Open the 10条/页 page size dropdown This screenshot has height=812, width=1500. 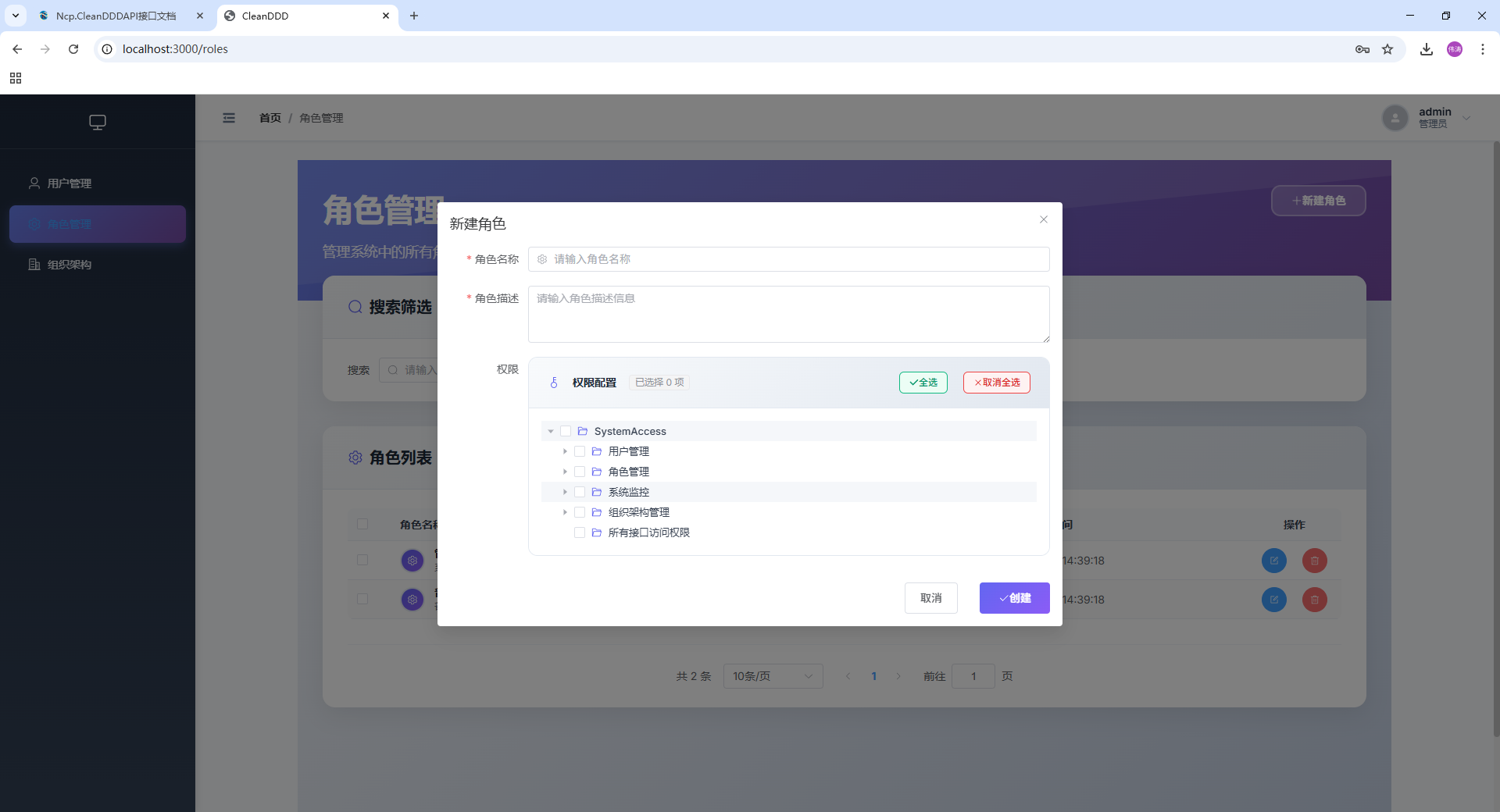click(773, 676)
